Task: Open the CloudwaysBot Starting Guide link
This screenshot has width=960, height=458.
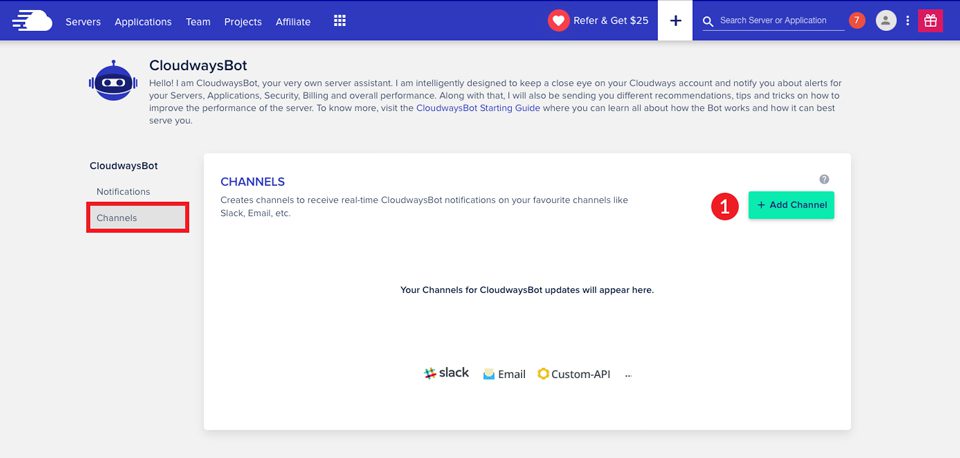Action: pos(478,108)
